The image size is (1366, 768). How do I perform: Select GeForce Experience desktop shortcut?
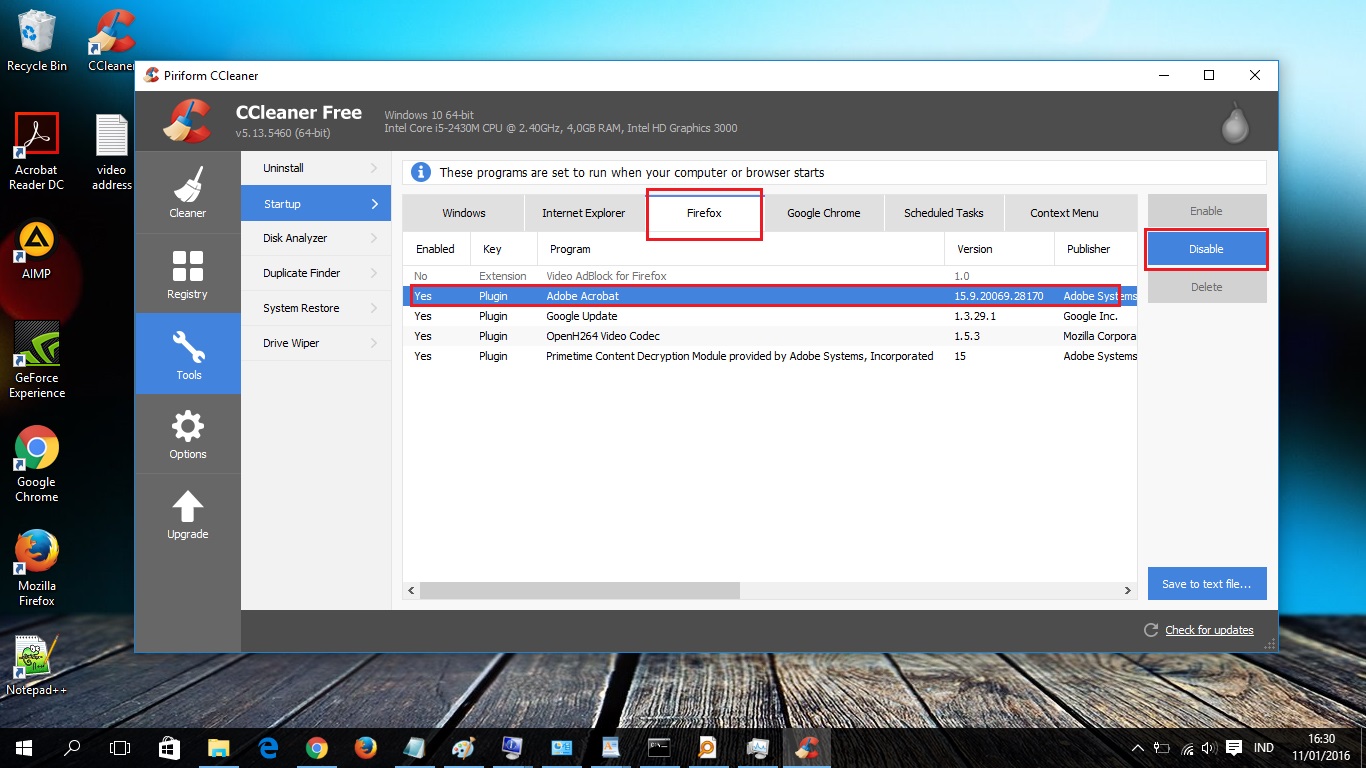tap(37, 360)
